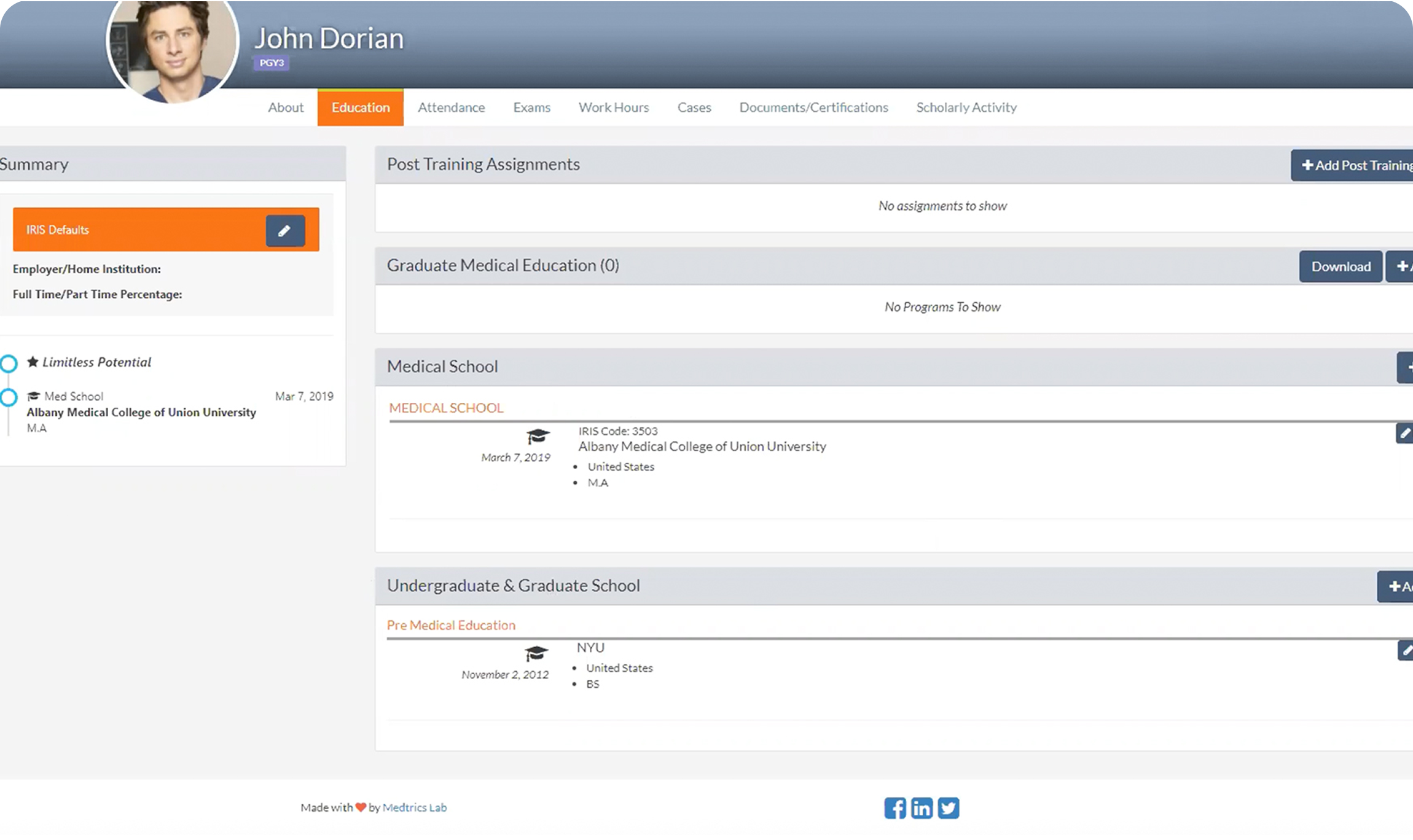Screen dimensions: 1413x840
Task: Select the Med School timeline circle
Action: click(x=9, y=398)
